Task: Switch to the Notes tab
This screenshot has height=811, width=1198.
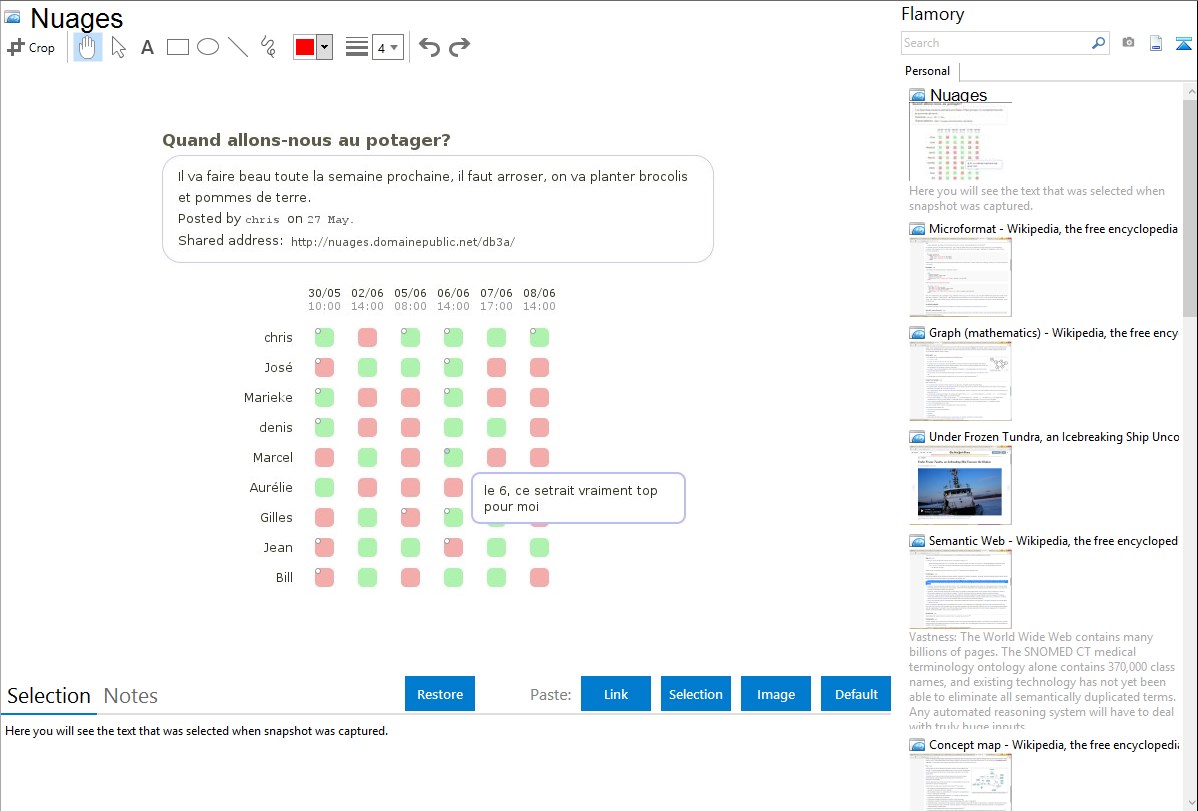Action: click(131, 696)
